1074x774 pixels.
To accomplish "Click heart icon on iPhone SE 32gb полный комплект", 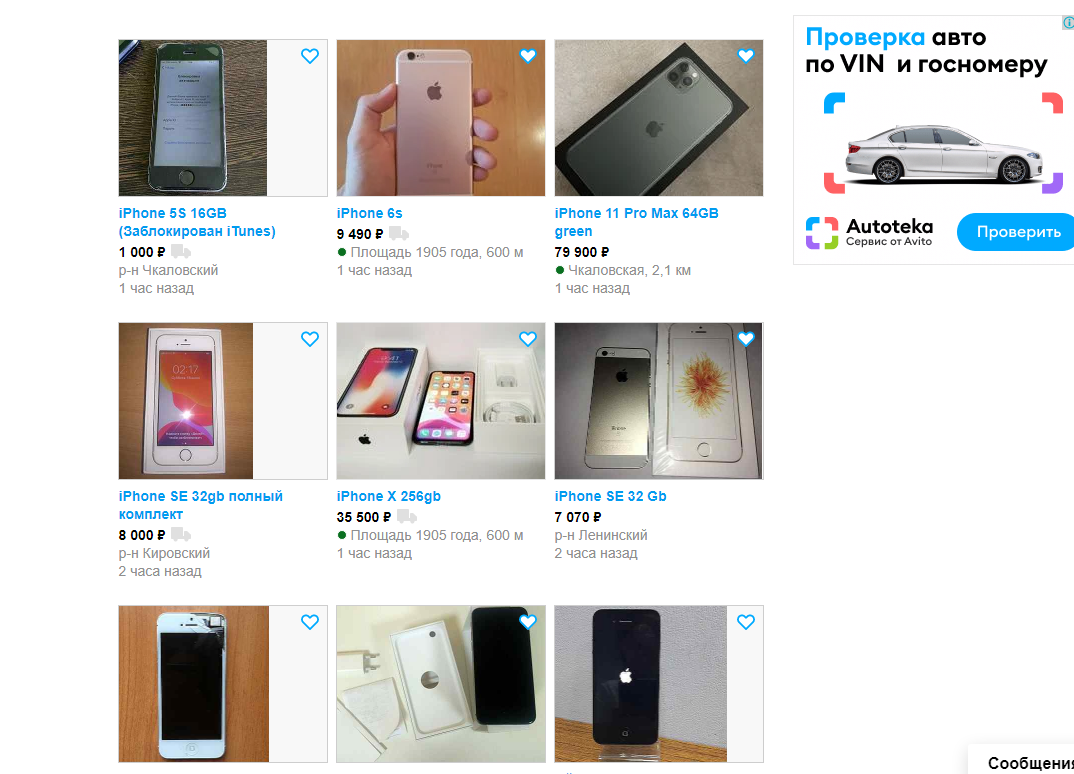I will (310, 339).
